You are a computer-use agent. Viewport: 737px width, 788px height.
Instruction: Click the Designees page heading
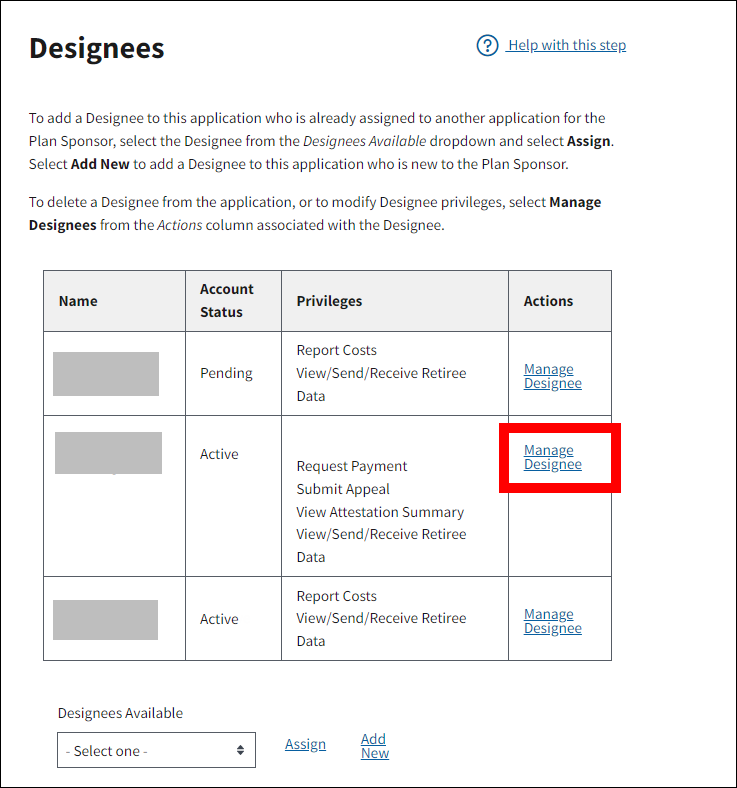click(97, 48)
